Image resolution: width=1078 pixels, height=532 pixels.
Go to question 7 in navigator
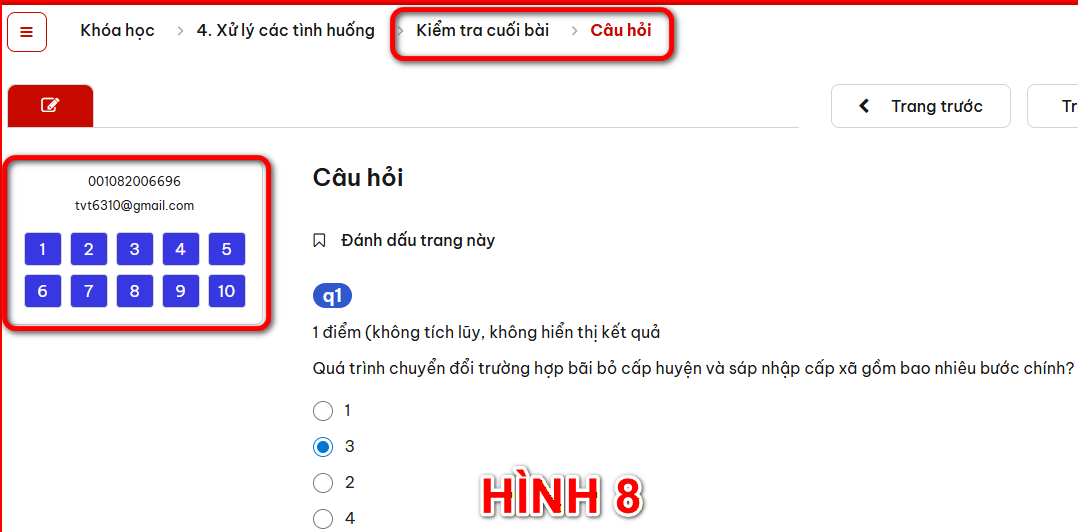pos(89,291)
